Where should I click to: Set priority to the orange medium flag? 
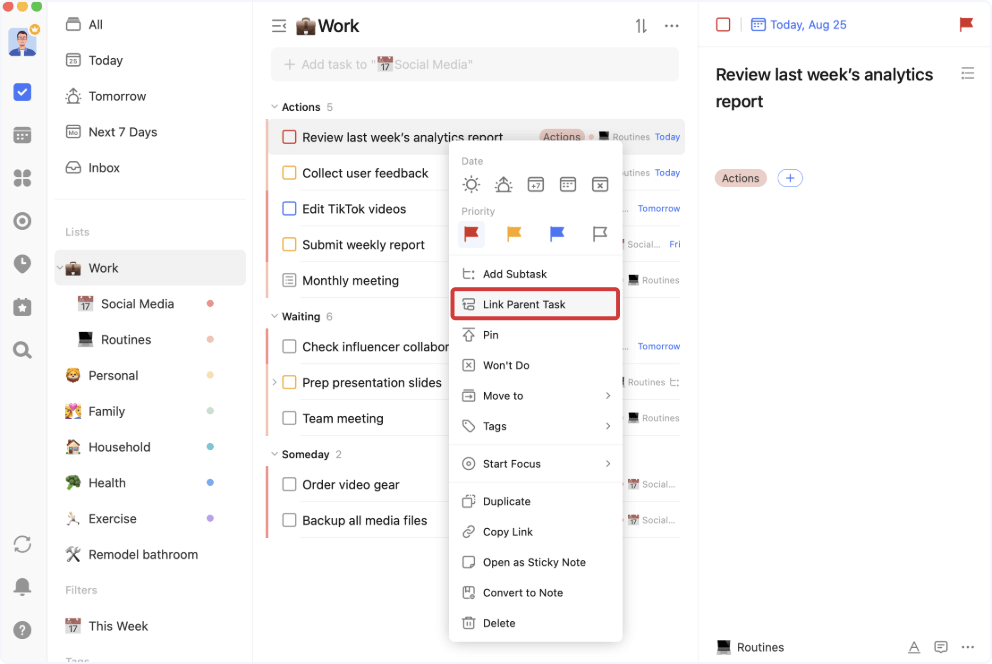[x=514, y=234]
